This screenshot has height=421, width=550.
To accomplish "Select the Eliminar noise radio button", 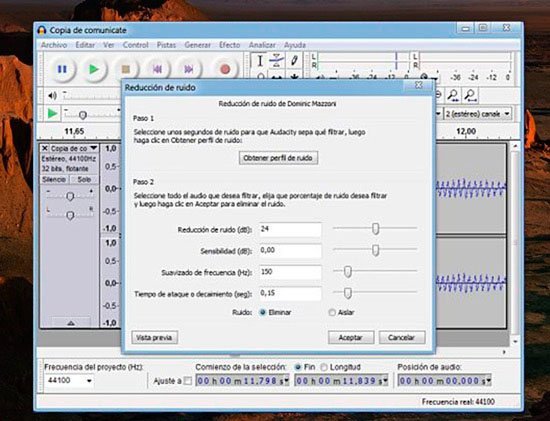I will (x=262, y=312).
